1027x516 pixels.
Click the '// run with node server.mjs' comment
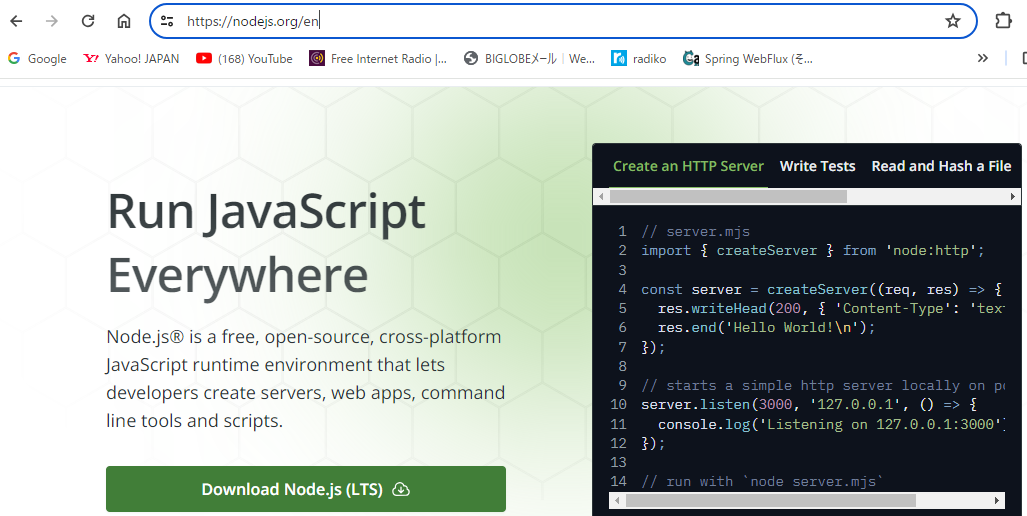[x=762, y=481]
